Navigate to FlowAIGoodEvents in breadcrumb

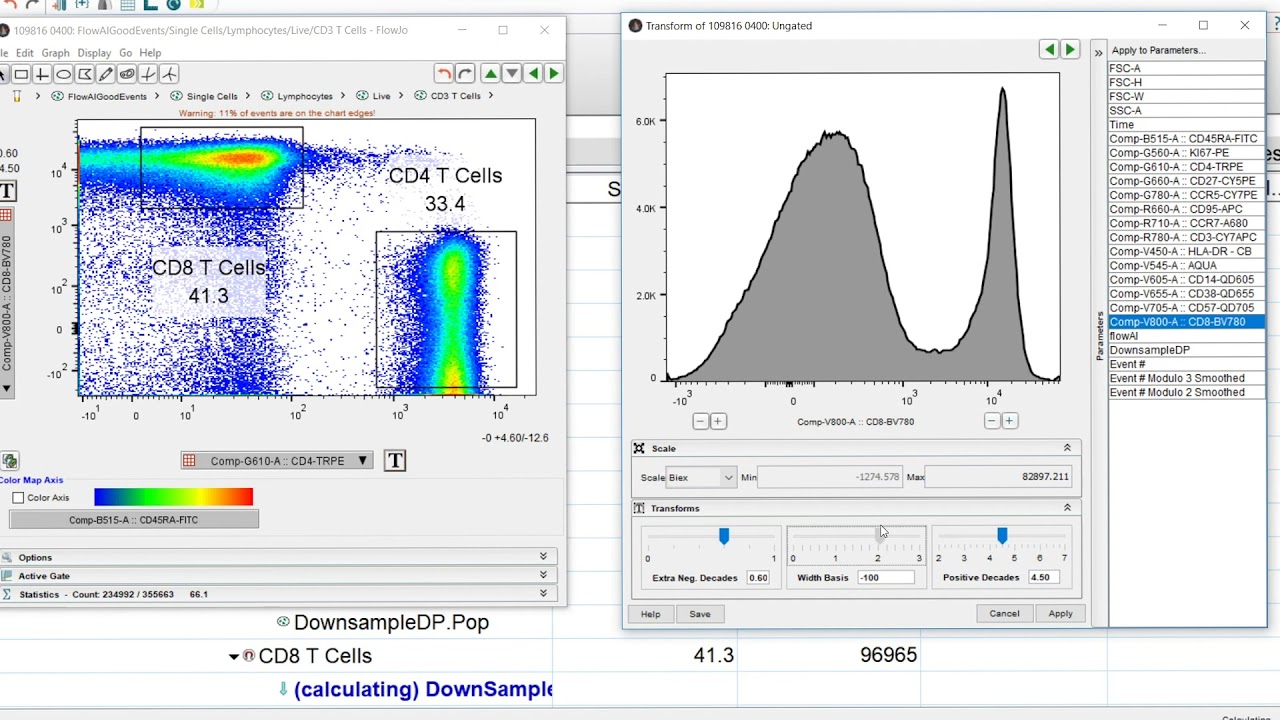click(x=107, y=96)
